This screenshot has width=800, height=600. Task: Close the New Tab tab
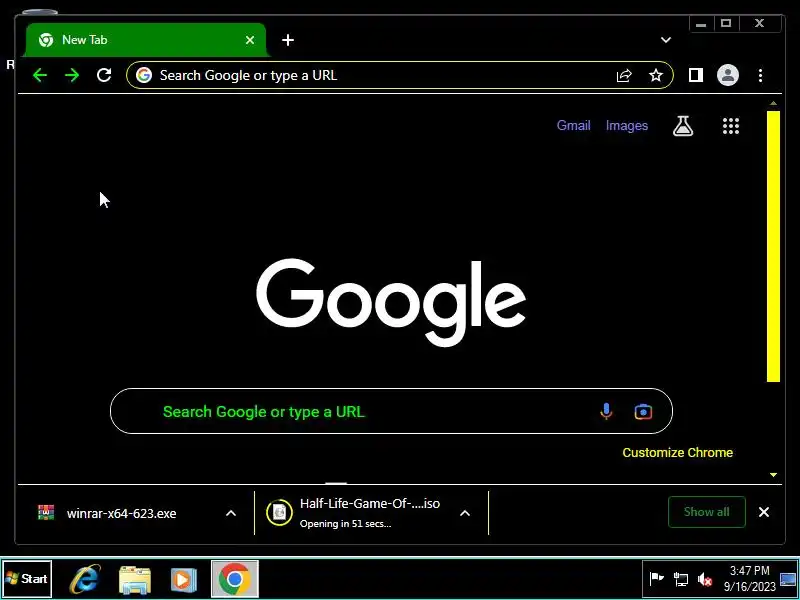pyautogui.click(x=250, y=40)
